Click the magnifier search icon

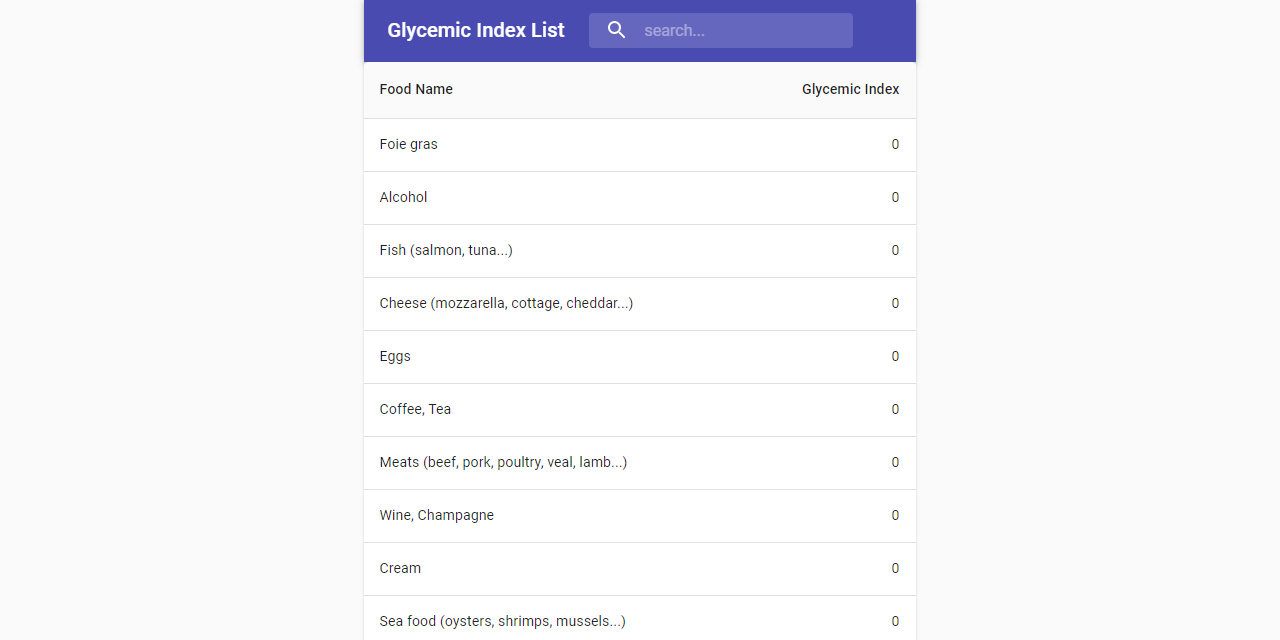(617, 30)
